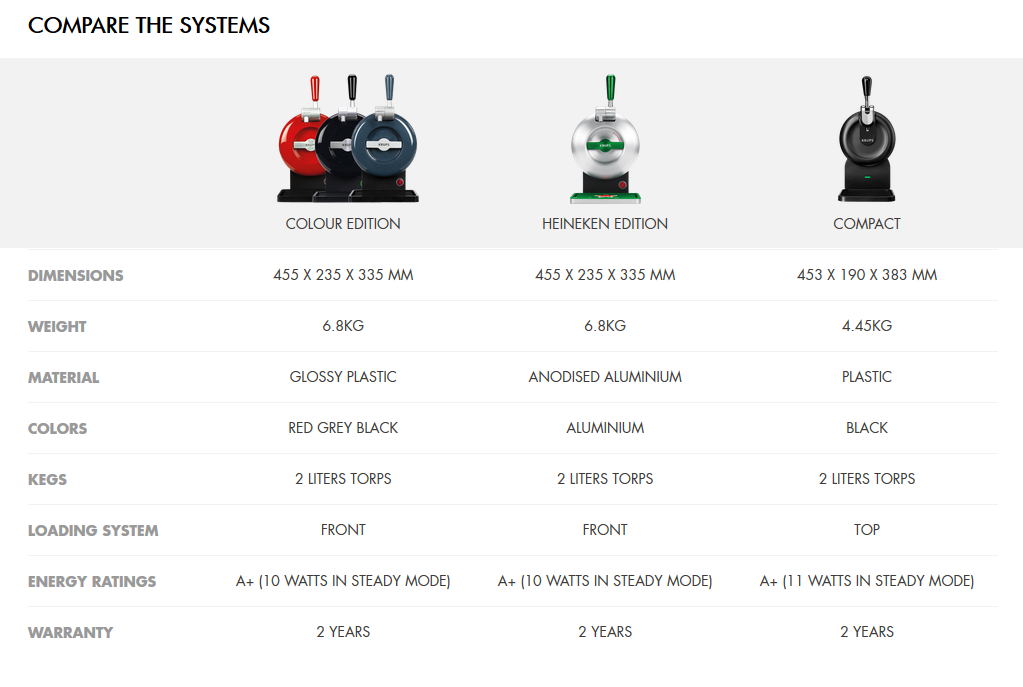Click GLOSSY PLASTIC material value
Image resolution: width=1023 pixels, height=687 pixels.
point(343,376)
